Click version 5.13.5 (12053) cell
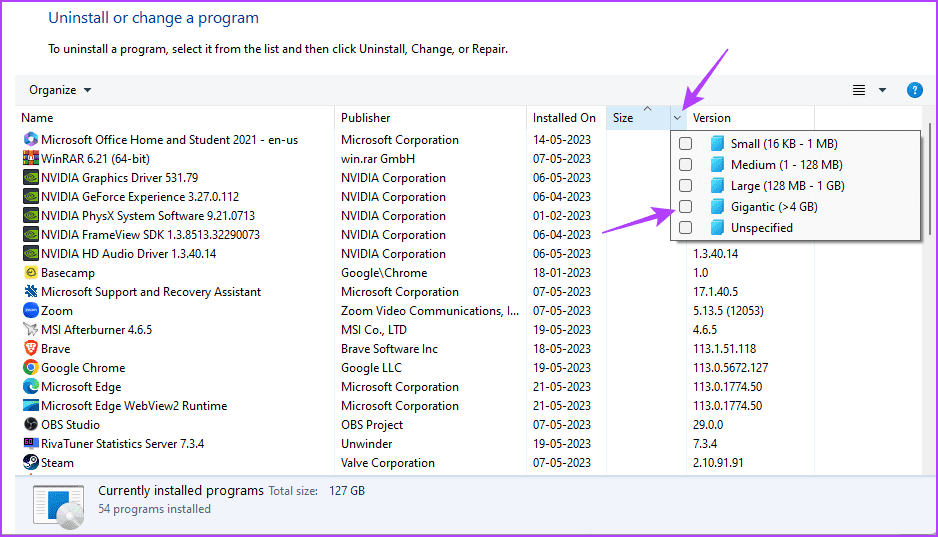Viewport: 938px width, 537px height. click(x=728, y=310)
